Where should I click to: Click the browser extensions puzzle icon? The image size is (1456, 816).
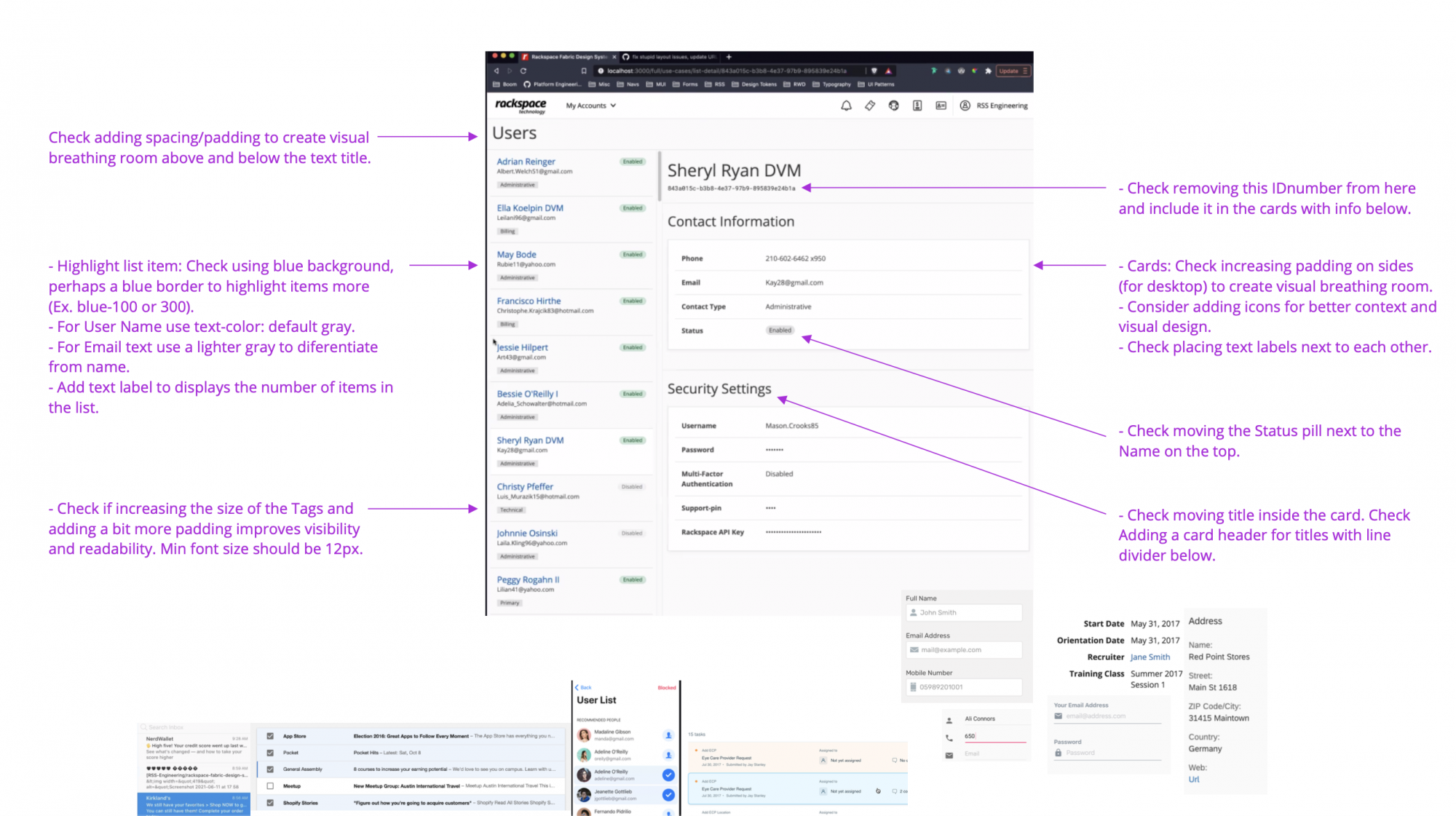coord(988,71)
